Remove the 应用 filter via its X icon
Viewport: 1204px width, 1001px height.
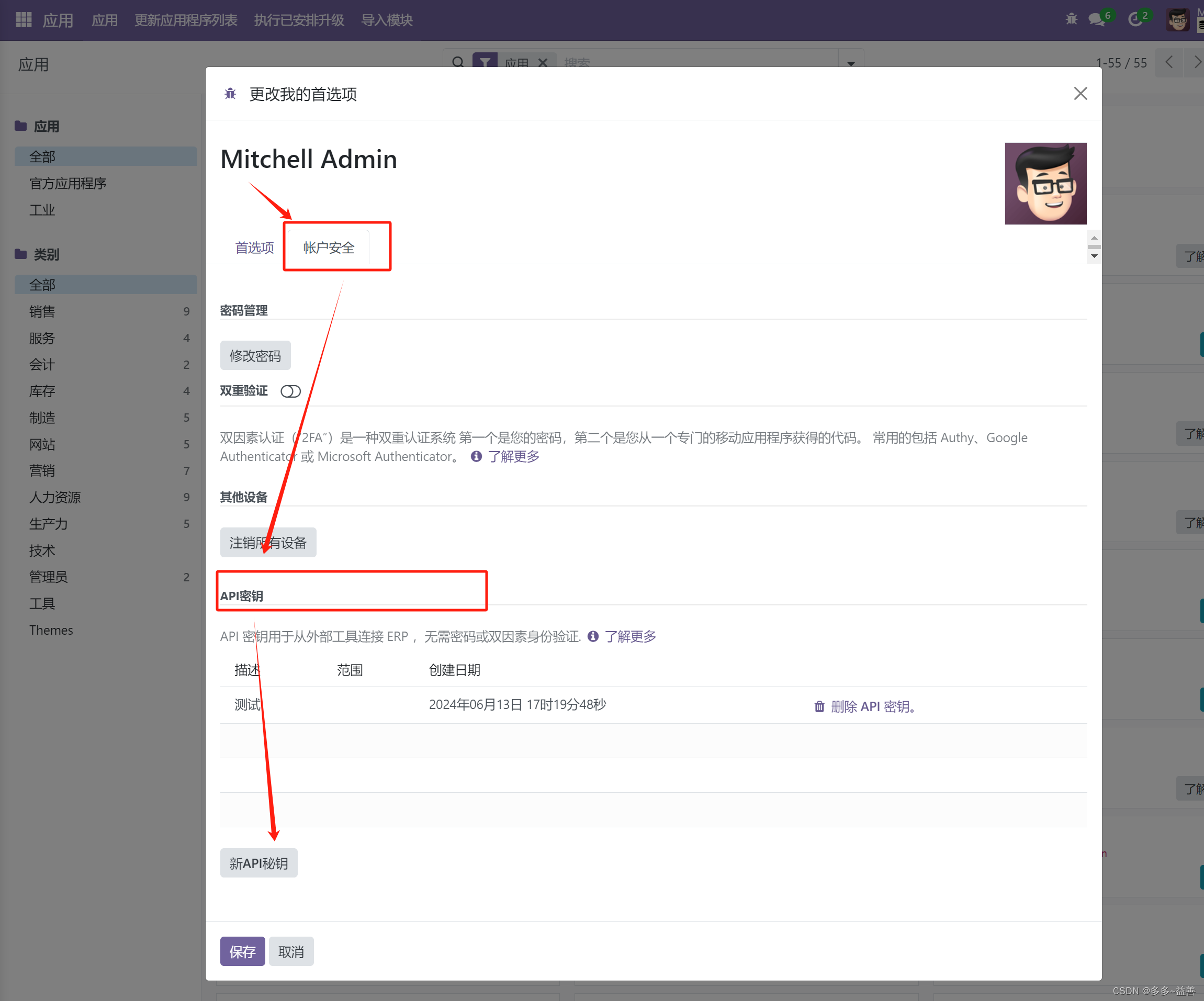point(544,62)
